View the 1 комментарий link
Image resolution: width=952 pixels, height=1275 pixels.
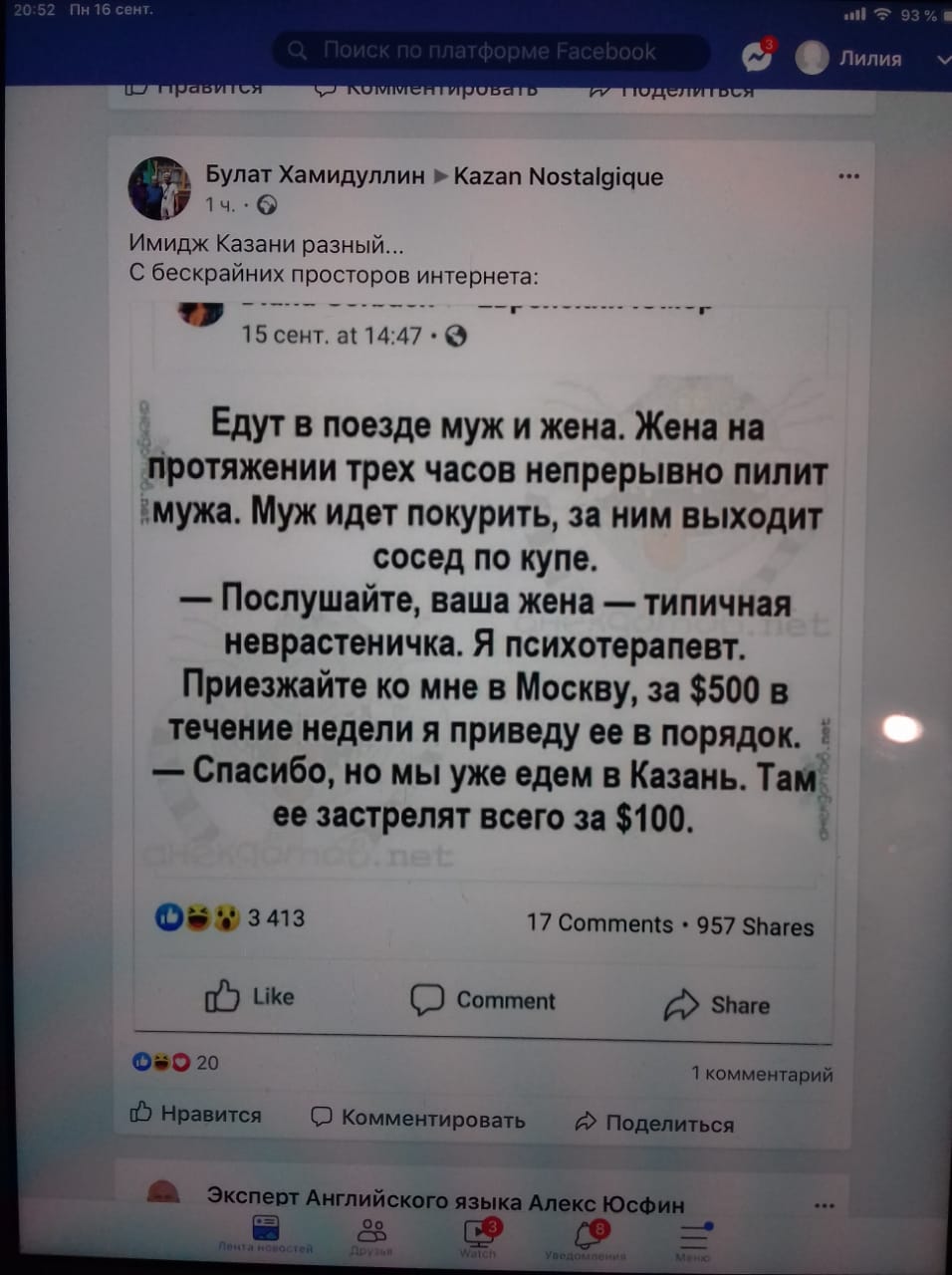(762, 1074)
